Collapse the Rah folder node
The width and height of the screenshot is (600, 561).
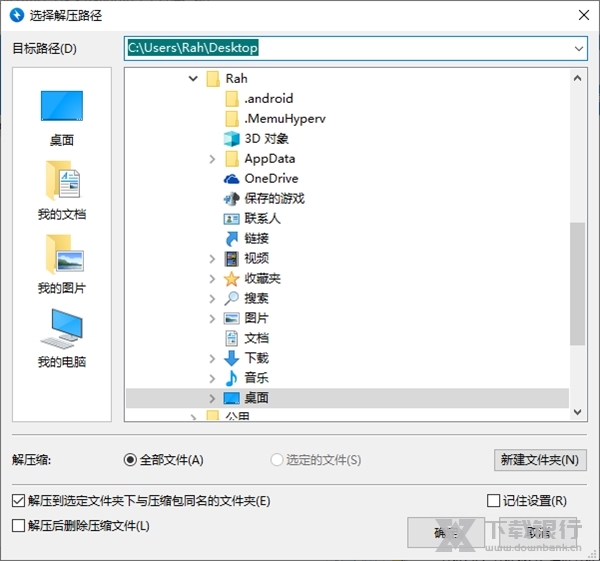point(193,79)
